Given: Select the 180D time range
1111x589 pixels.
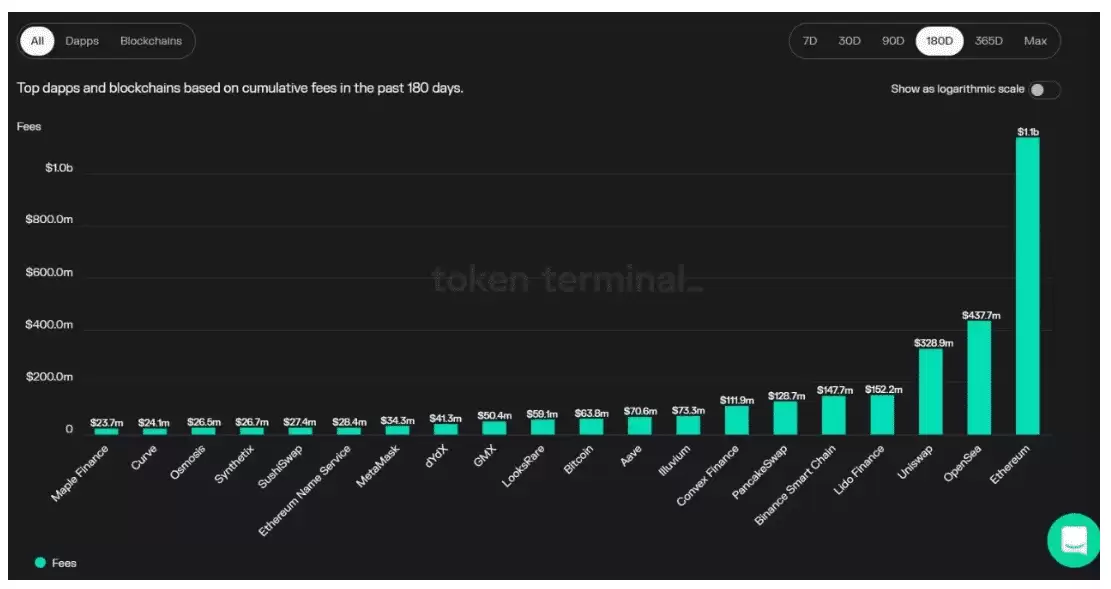Looking at the screenshot, I should pos(939,41).
